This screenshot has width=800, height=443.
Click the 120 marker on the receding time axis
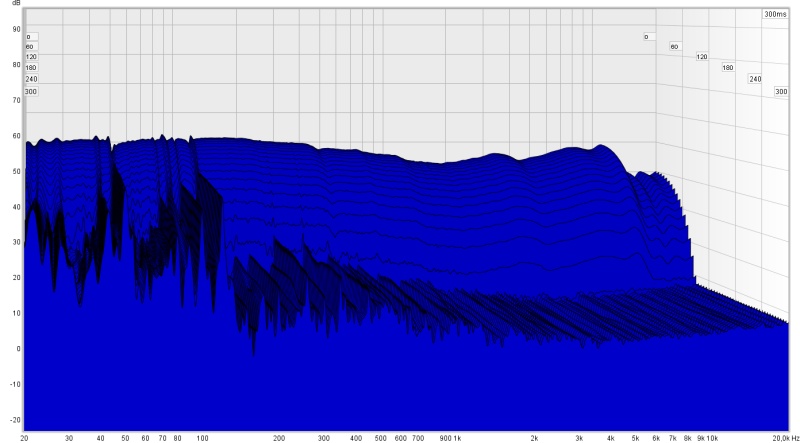coord(701,57)
